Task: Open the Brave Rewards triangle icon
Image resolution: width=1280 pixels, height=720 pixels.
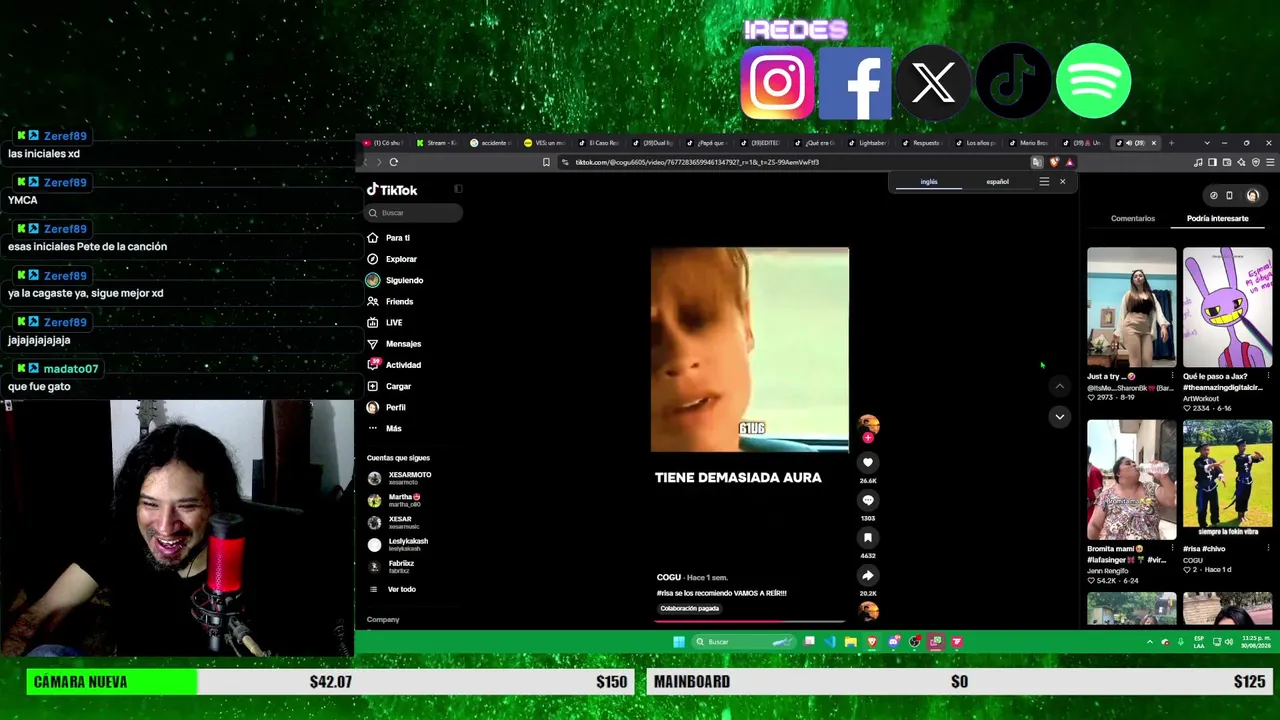Action: click(1069, 162)
